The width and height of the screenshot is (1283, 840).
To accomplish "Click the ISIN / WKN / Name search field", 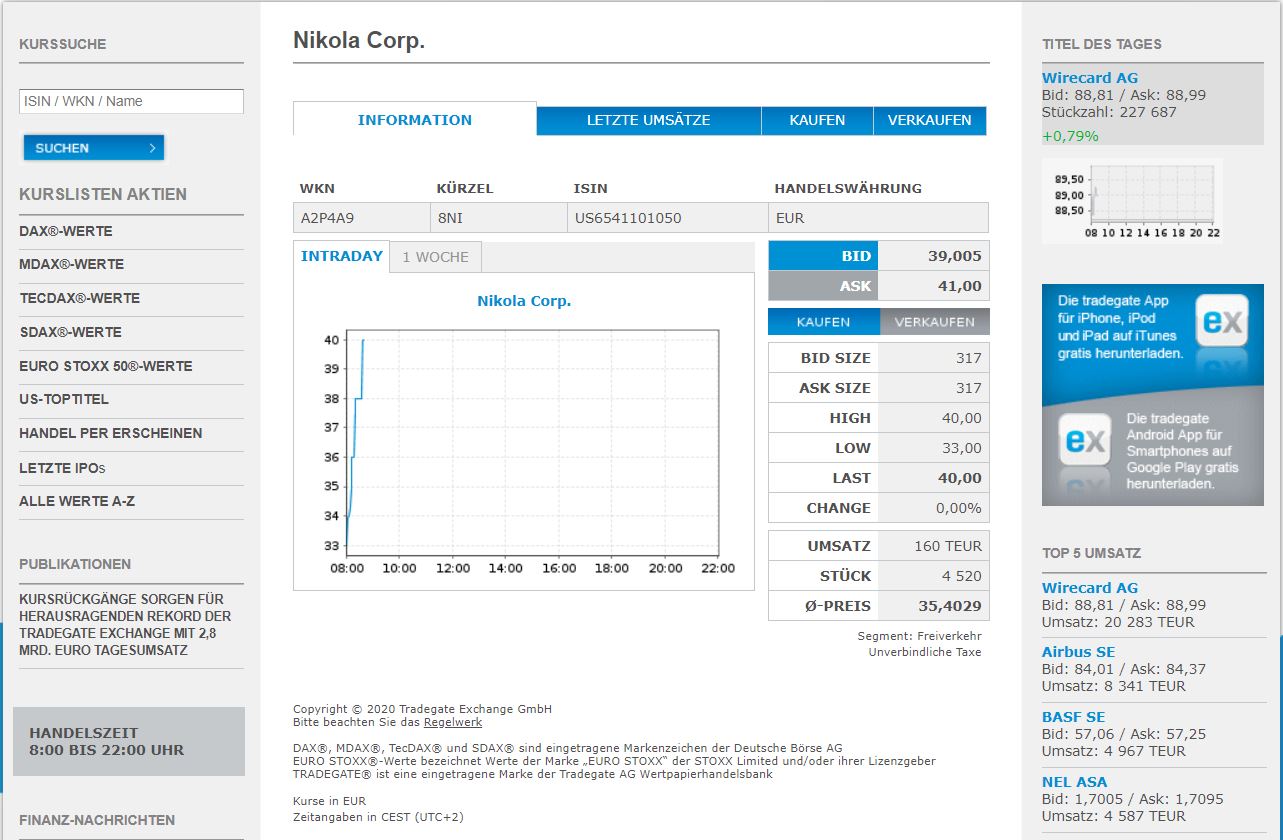I will [x=131, y=101].
